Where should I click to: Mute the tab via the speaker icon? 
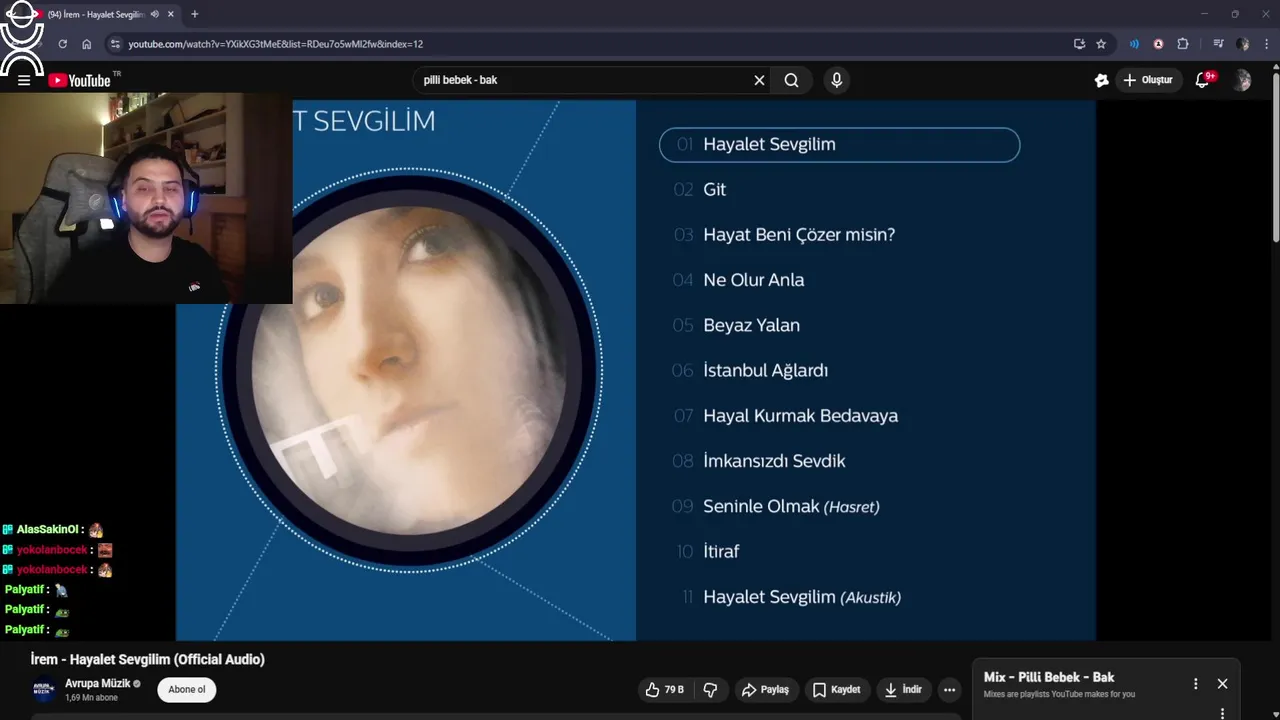click(154, 14)
